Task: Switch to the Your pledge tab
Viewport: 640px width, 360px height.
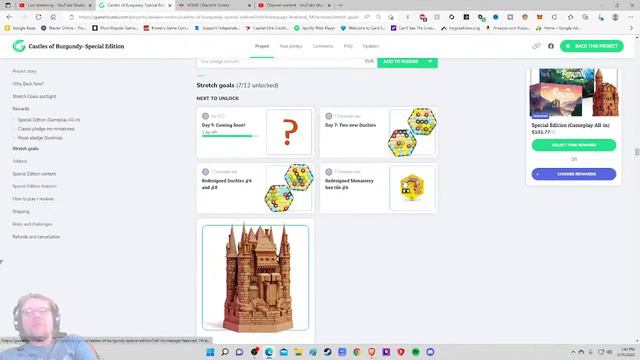Action: (x=291, y=46)
